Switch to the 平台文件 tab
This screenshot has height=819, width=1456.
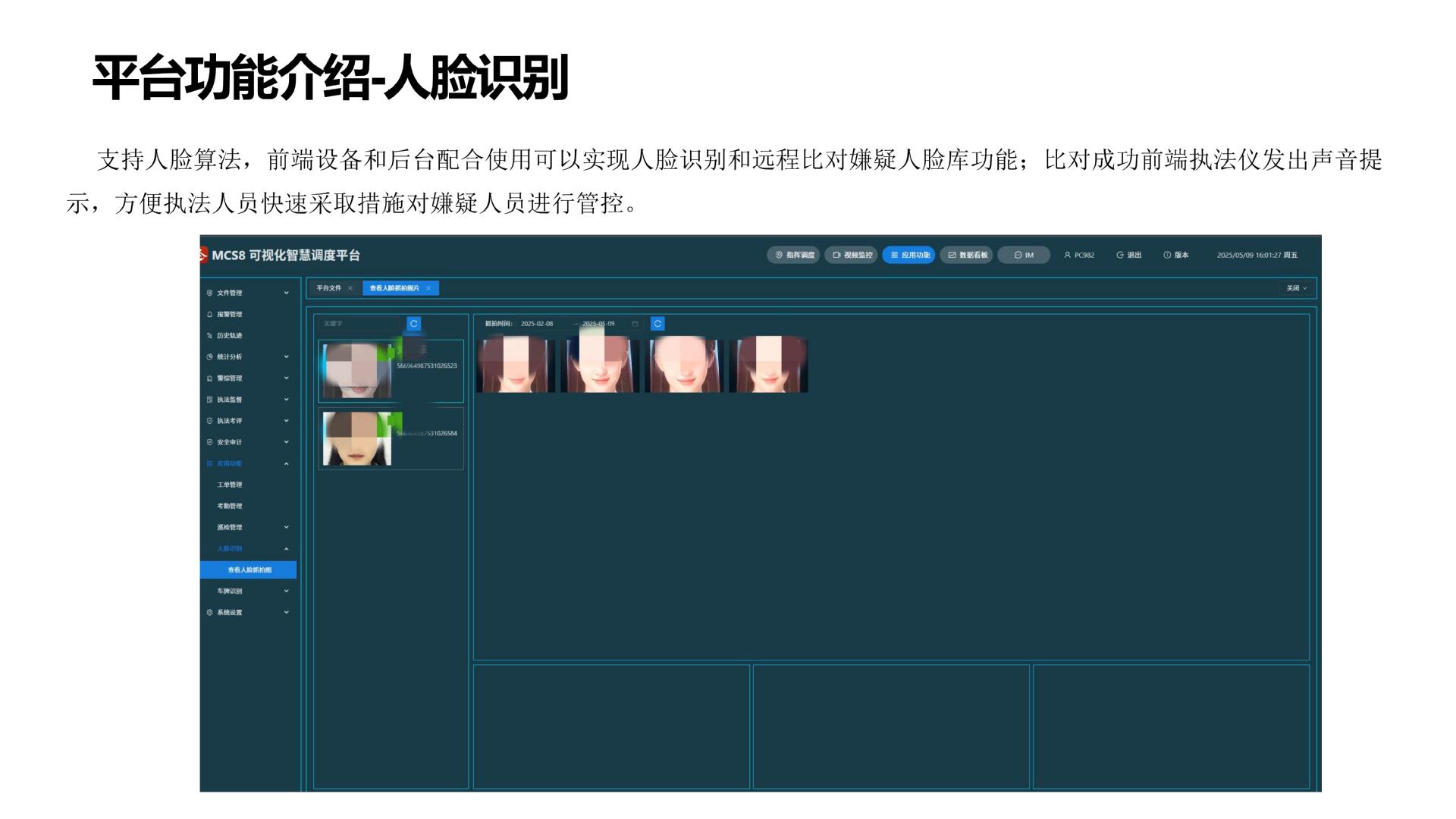click(x=329, y=288)
